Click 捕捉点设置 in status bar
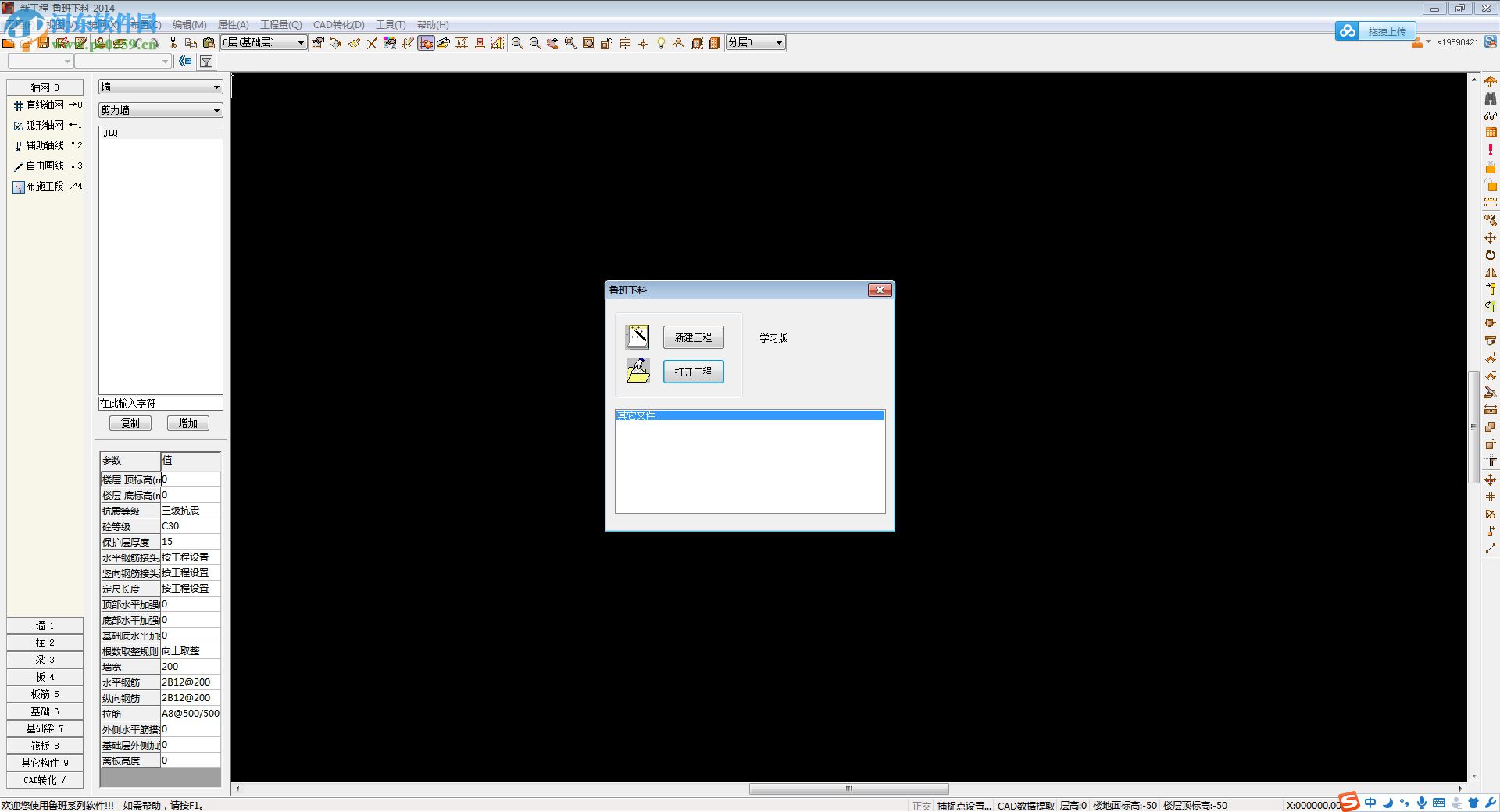This screenshot has height=812, width=1500. tap(964, 806)
